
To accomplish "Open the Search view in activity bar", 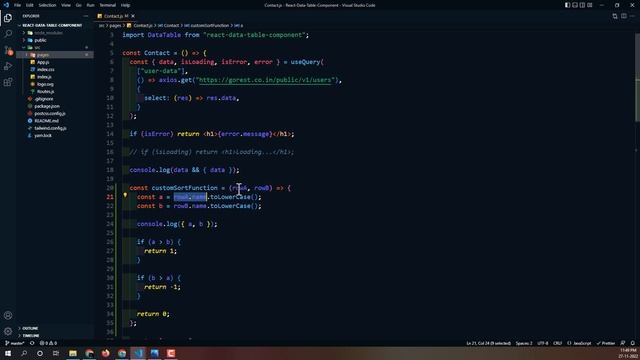I will 8,34.
